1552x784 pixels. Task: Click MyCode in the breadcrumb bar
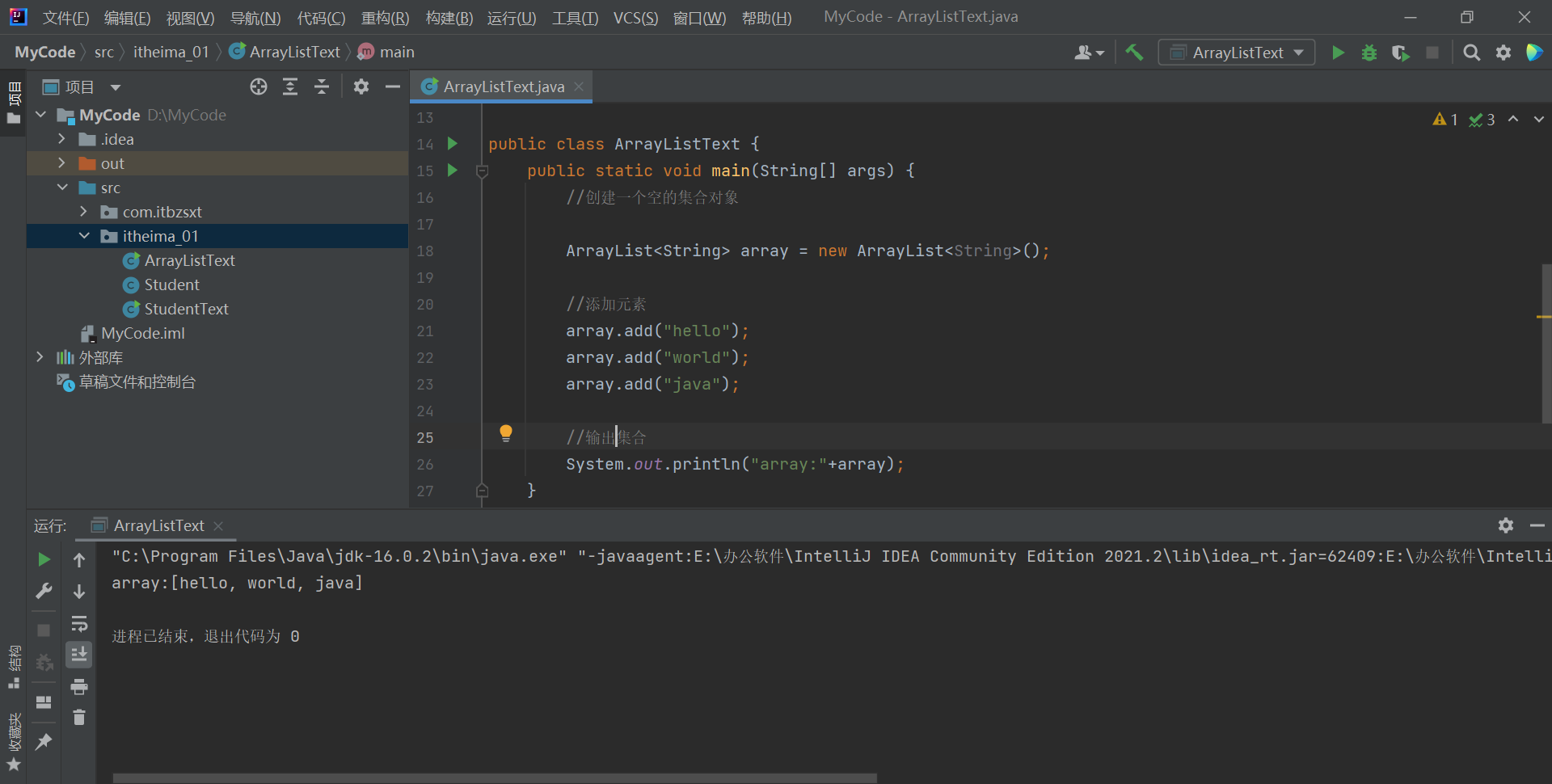coord(44,53)
